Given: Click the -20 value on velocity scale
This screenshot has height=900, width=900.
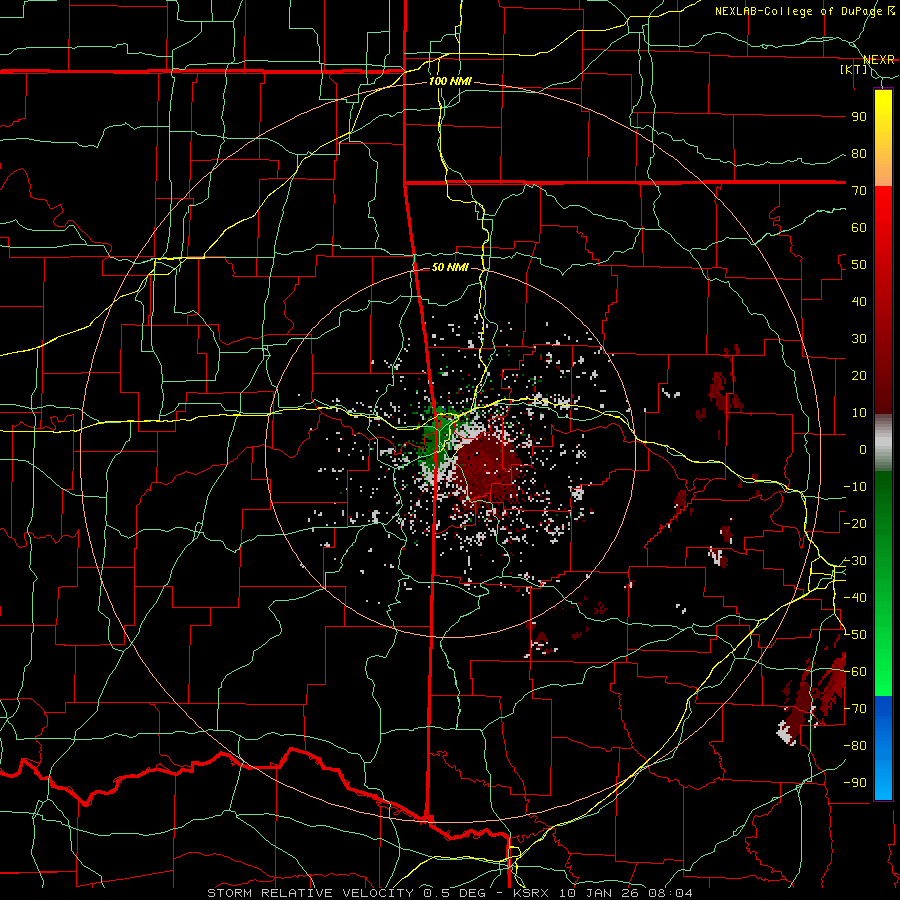Looking at the screenshot, I should (855, 523).
